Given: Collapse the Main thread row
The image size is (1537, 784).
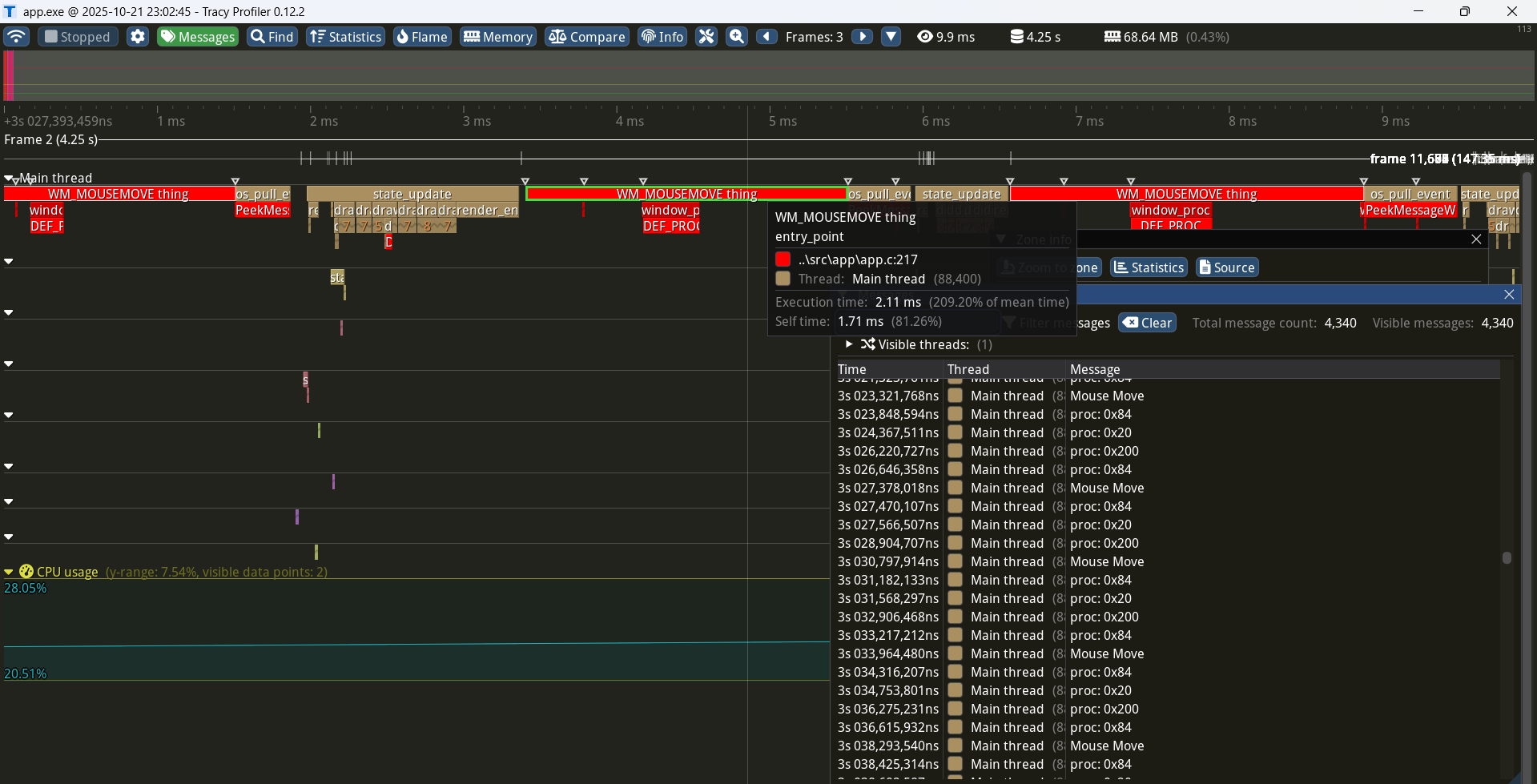Looking at the screenshot, I should [9, 179].
